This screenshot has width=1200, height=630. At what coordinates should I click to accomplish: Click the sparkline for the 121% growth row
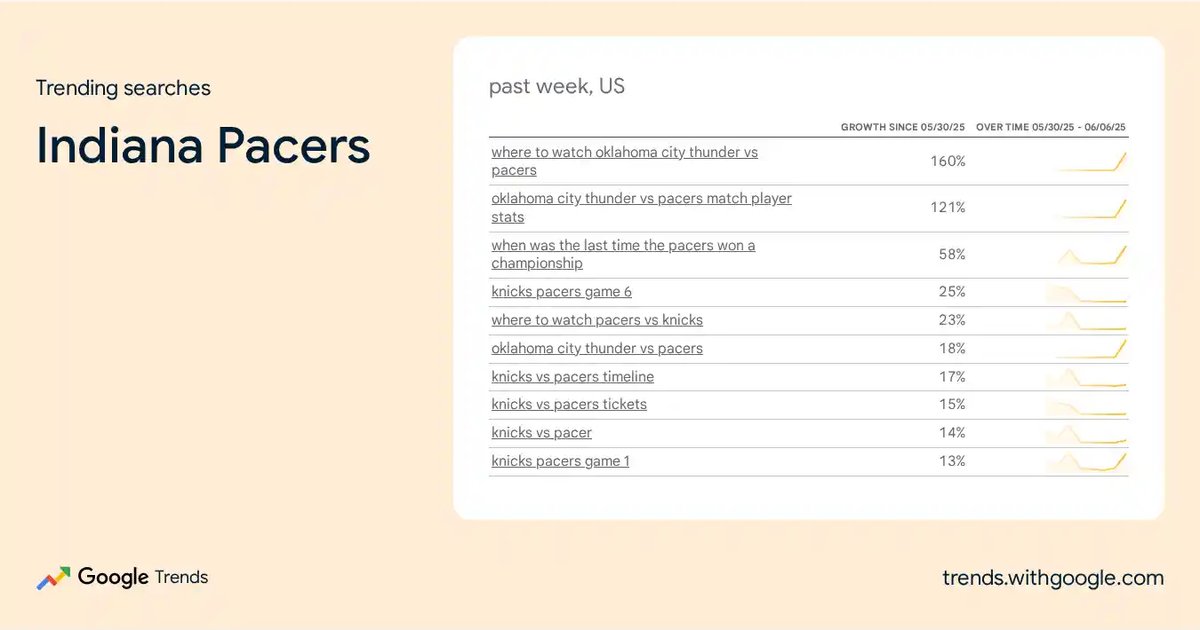coord(1092,208)
